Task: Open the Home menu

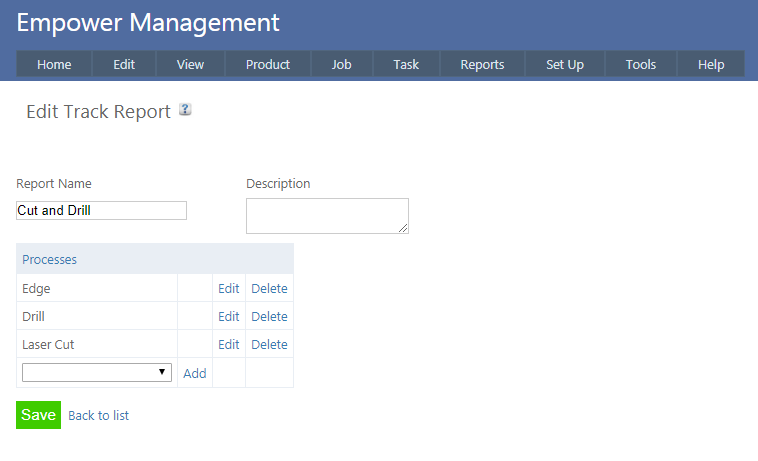Action: [54, 65]
